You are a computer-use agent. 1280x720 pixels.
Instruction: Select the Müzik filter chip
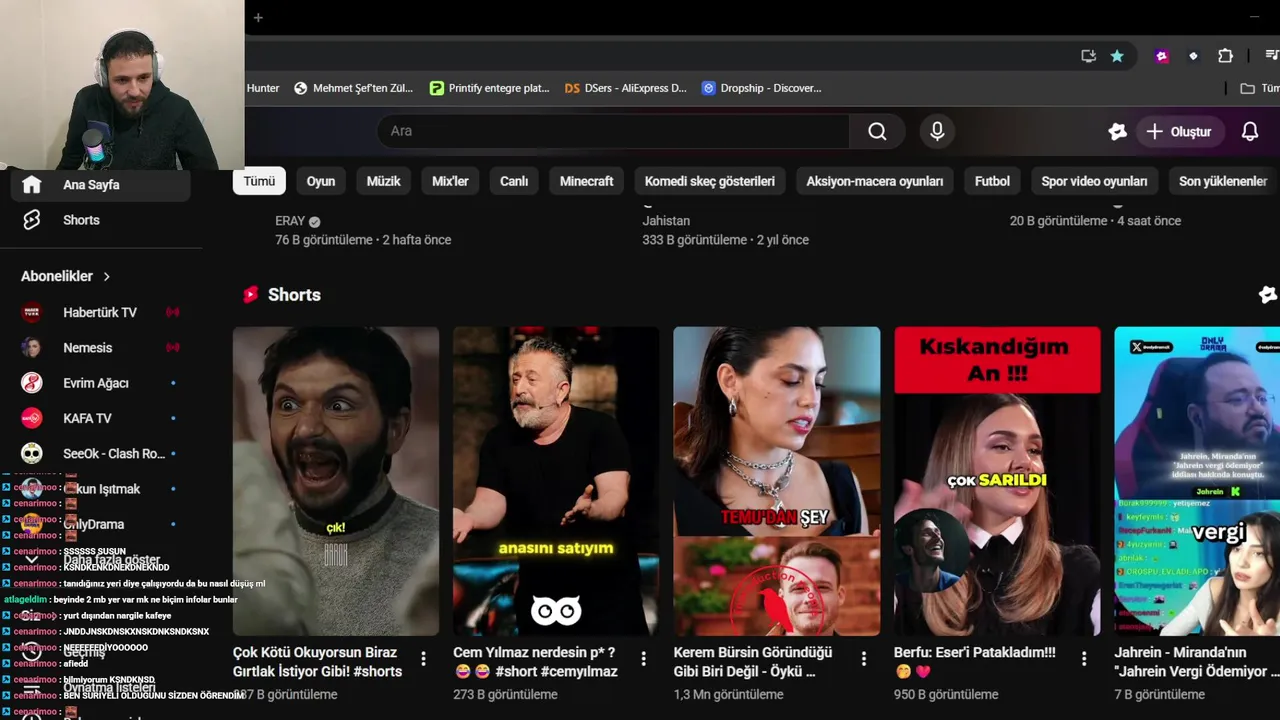[383, 181]
